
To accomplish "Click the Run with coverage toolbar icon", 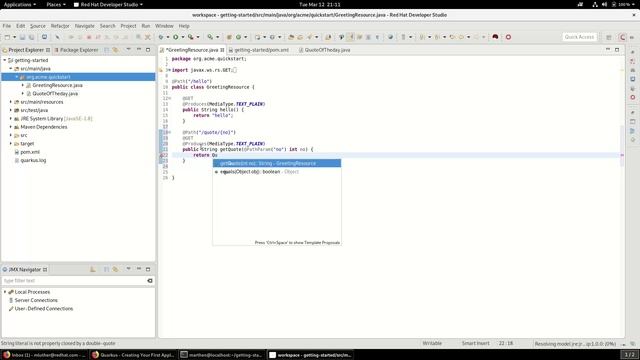I will (x=191, y=37).
